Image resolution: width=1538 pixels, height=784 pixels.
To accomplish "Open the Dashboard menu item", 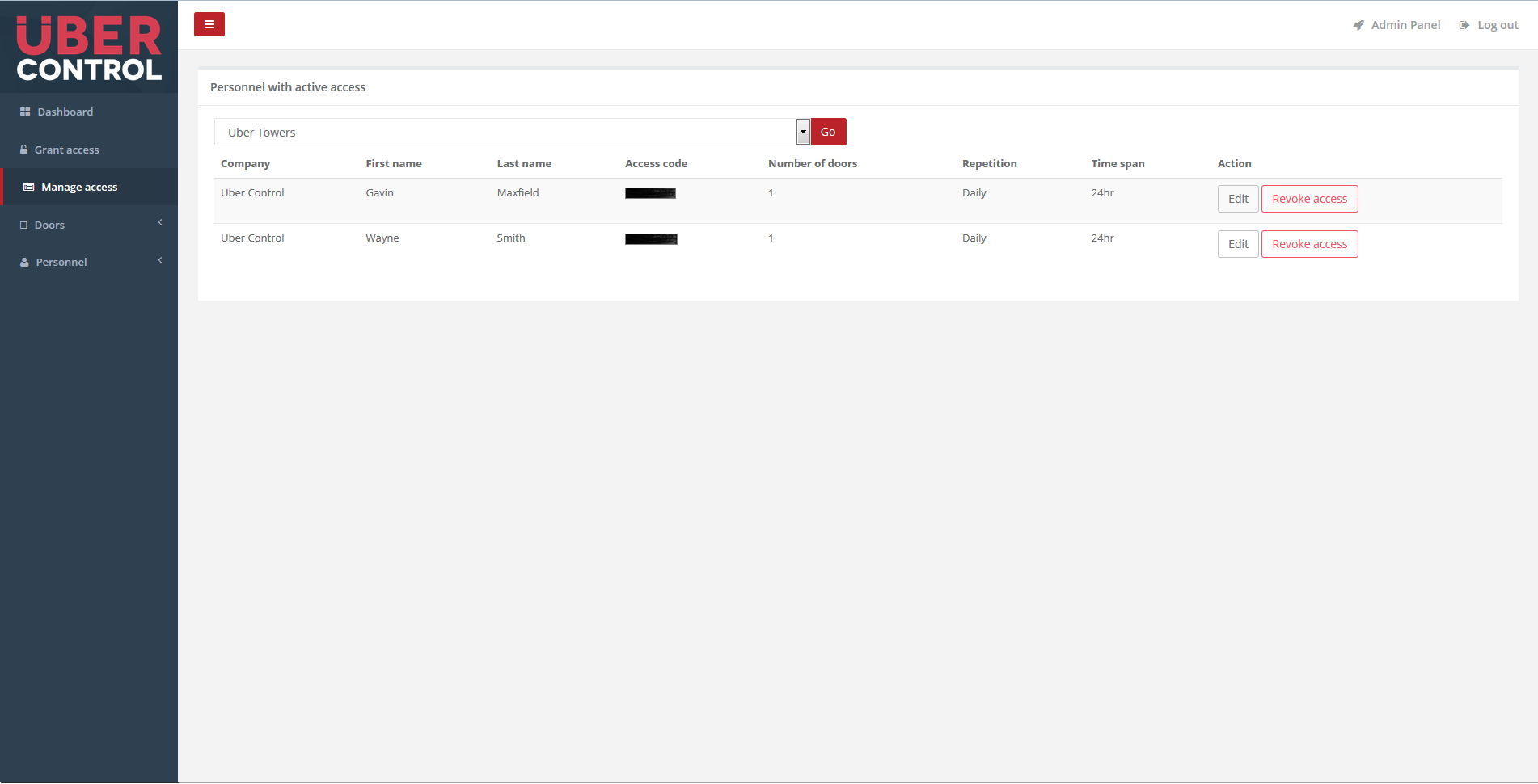I will 65,112.
